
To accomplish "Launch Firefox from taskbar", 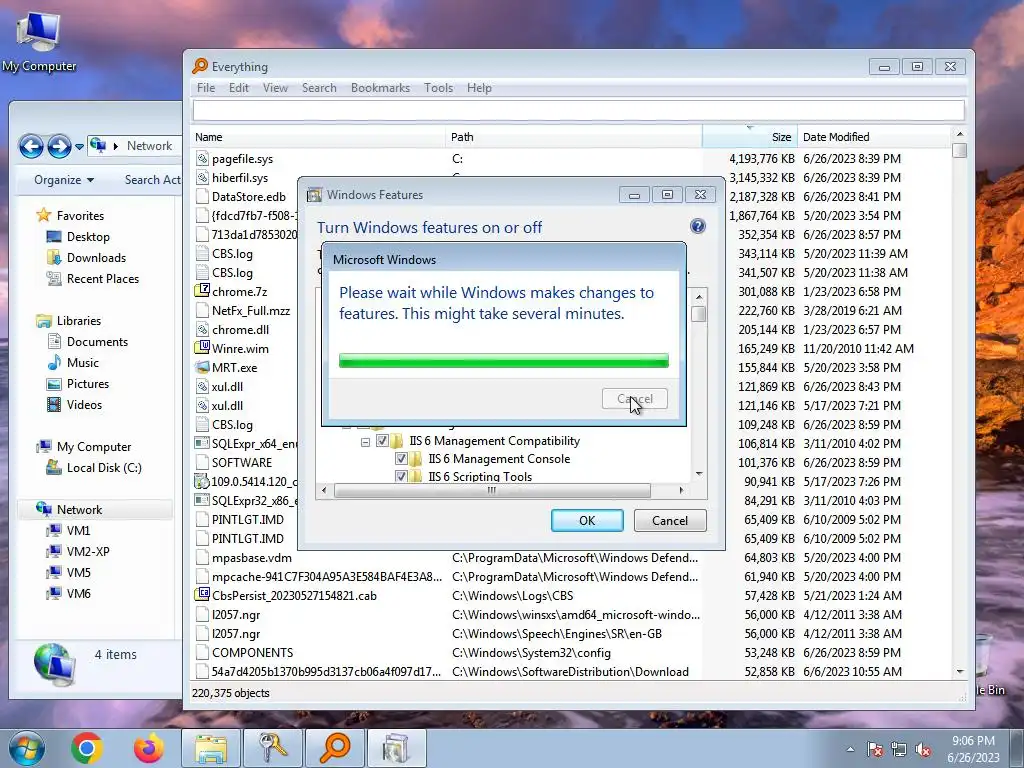I will click(x=149, y=748).
